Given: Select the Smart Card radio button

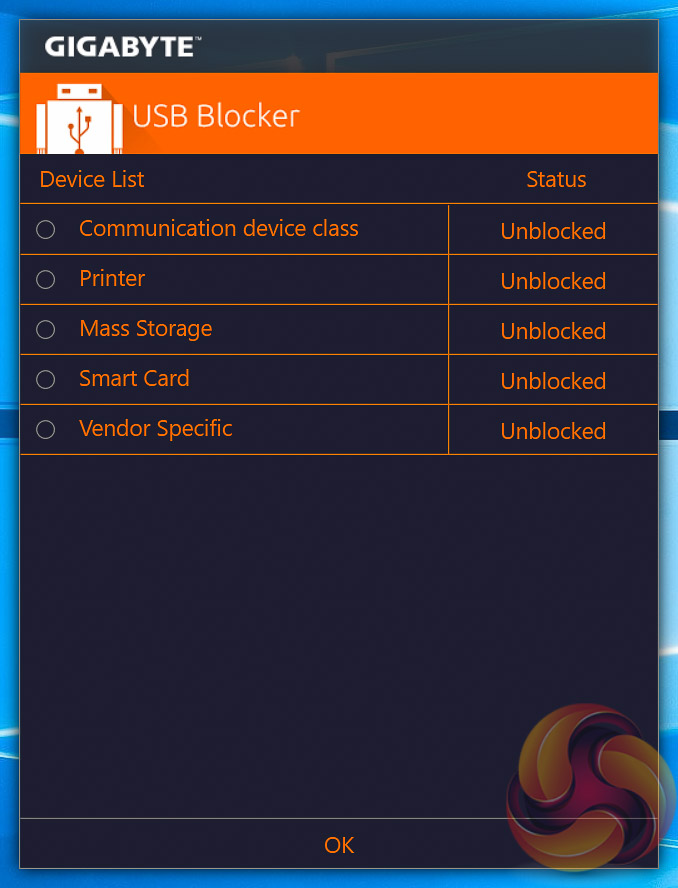Looking at the screenshot, I should point(45,380).
